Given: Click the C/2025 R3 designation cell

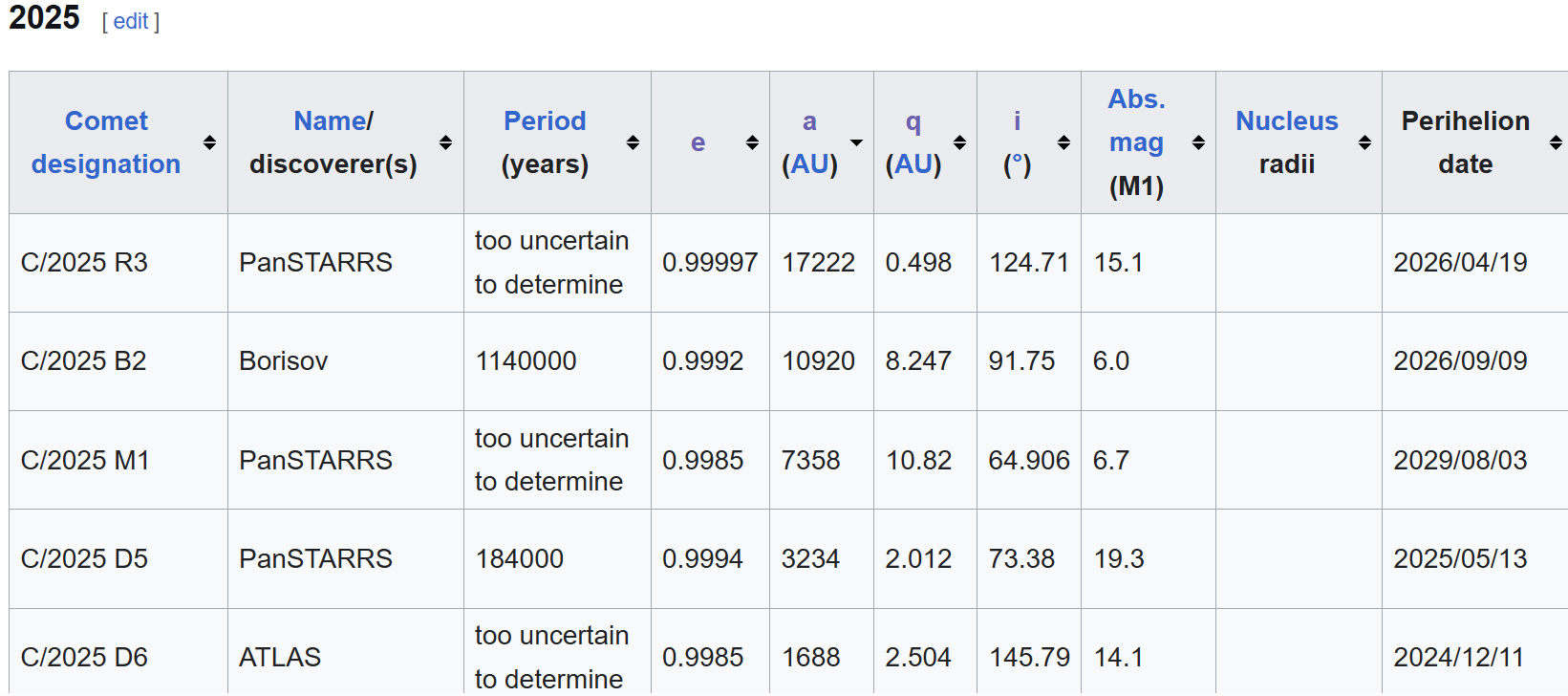Looking at the screenshot, I should pos(84,263).
